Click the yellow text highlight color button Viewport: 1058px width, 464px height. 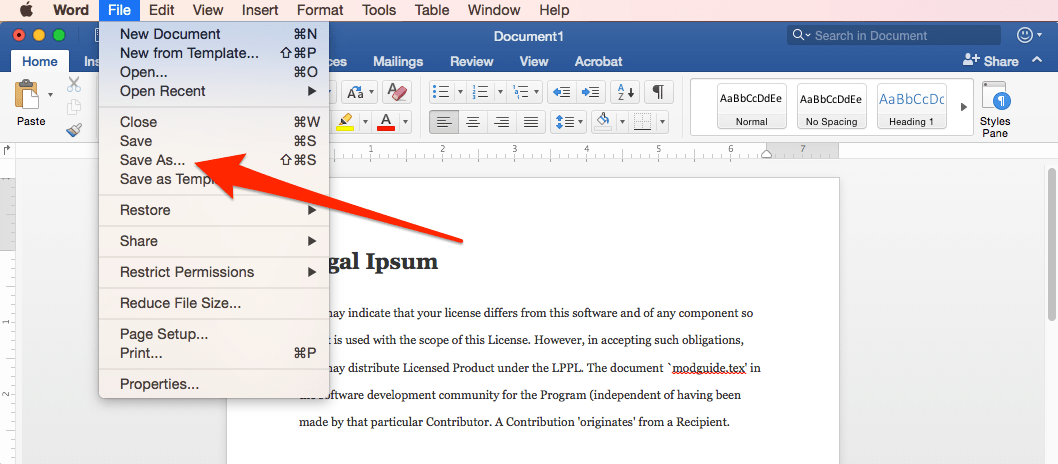point(345,122)
